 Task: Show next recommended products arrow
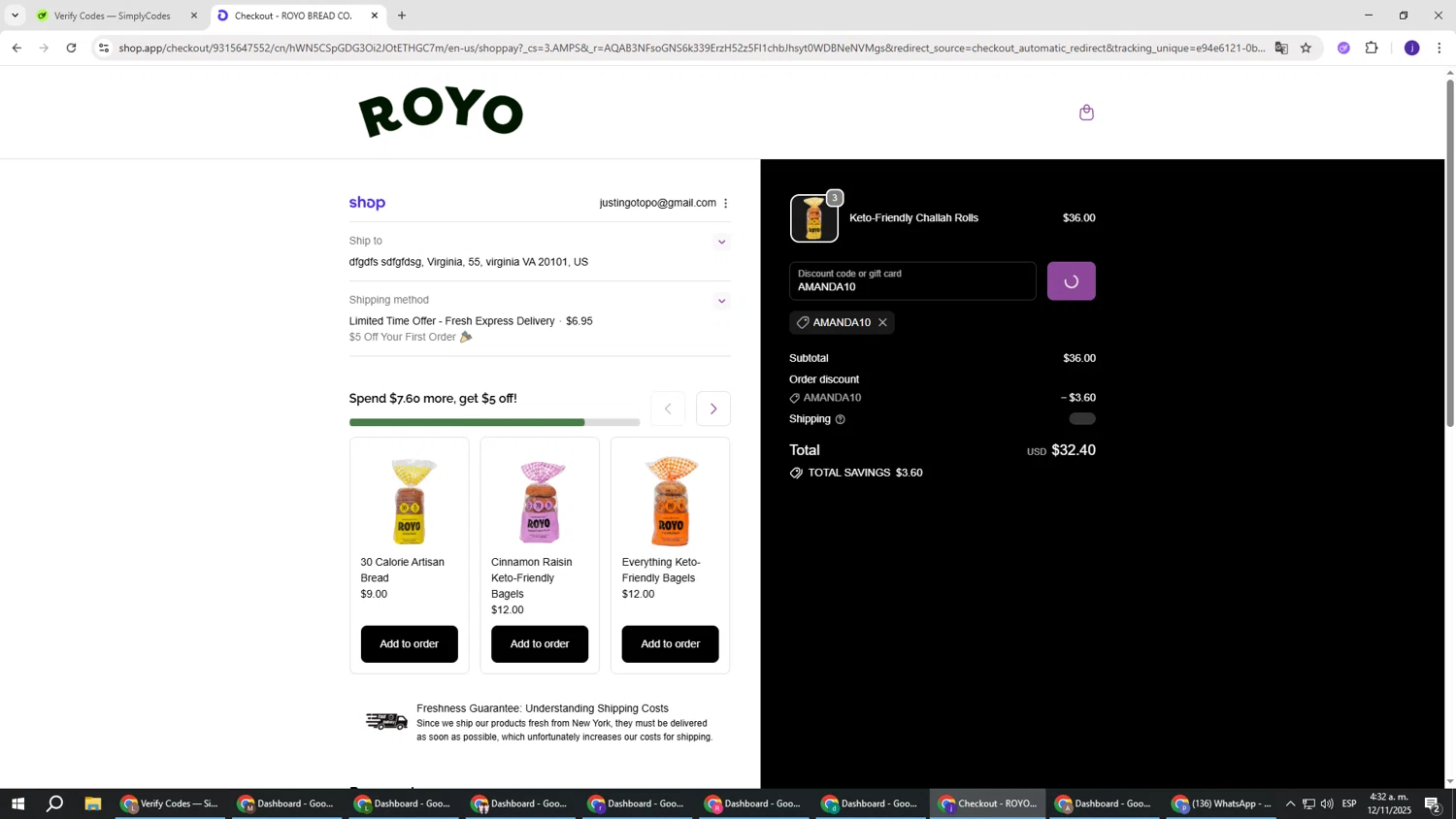(713, 409)
